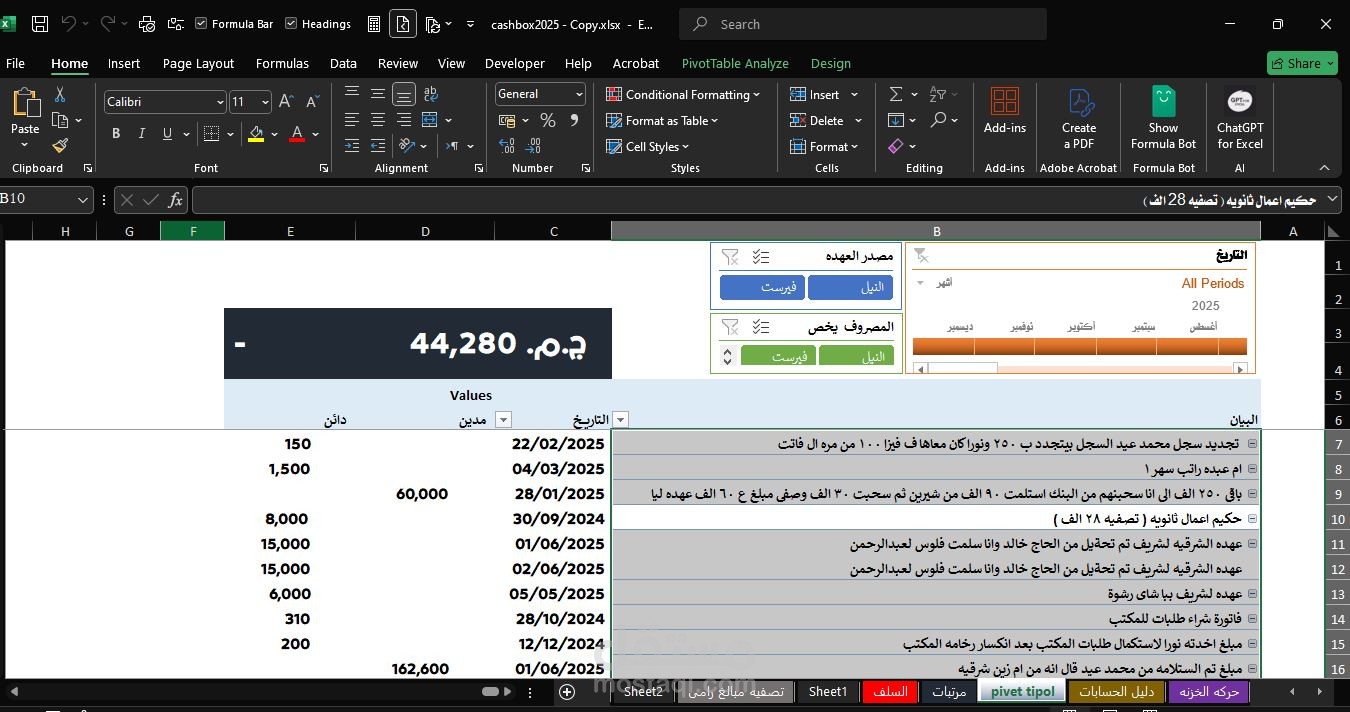Open the Design ribbon tab
This screenshot has height=712, width=1350.
(x=830, y=63)
